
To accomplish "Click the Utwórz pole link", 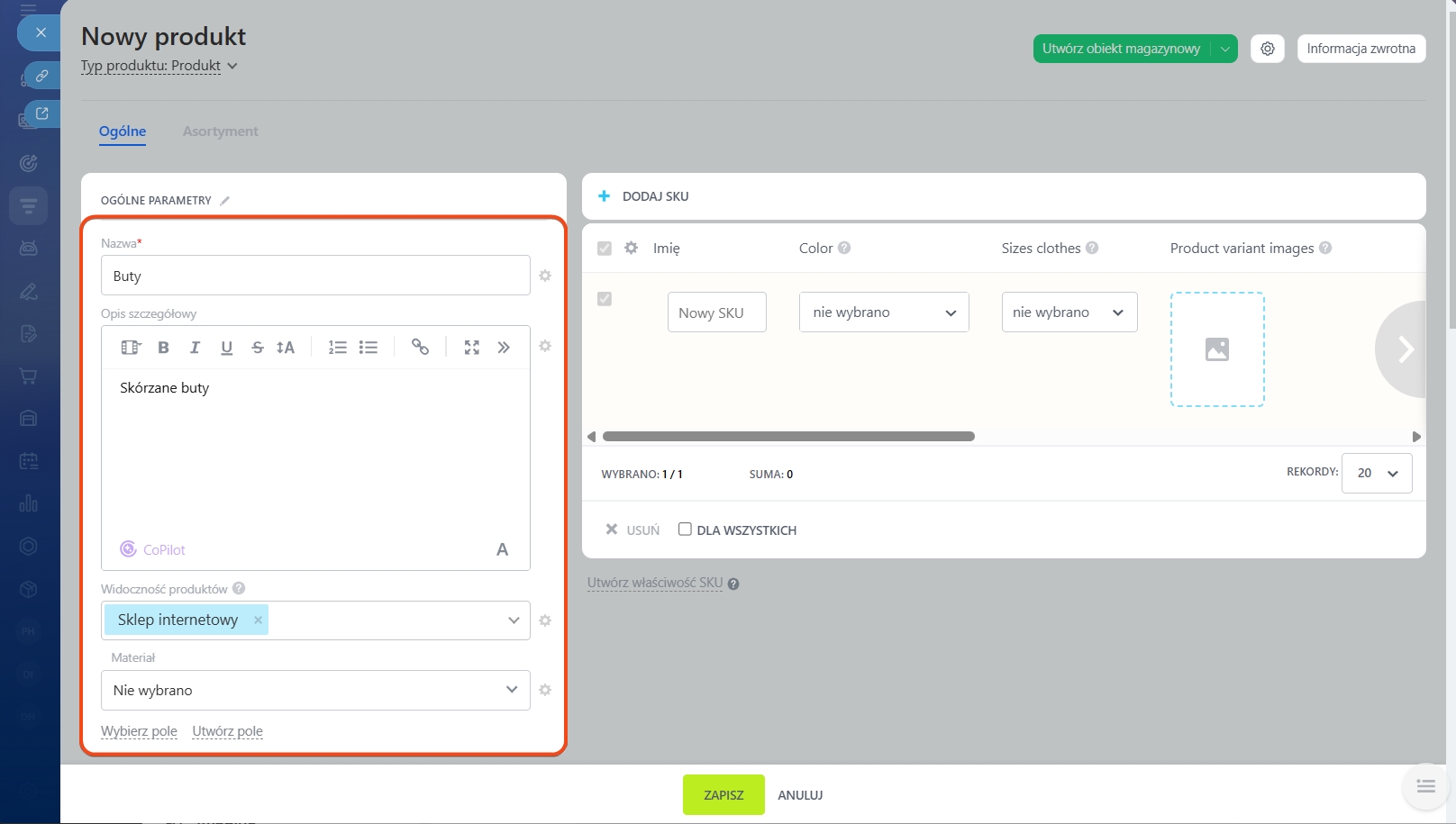I will (227, 731).
